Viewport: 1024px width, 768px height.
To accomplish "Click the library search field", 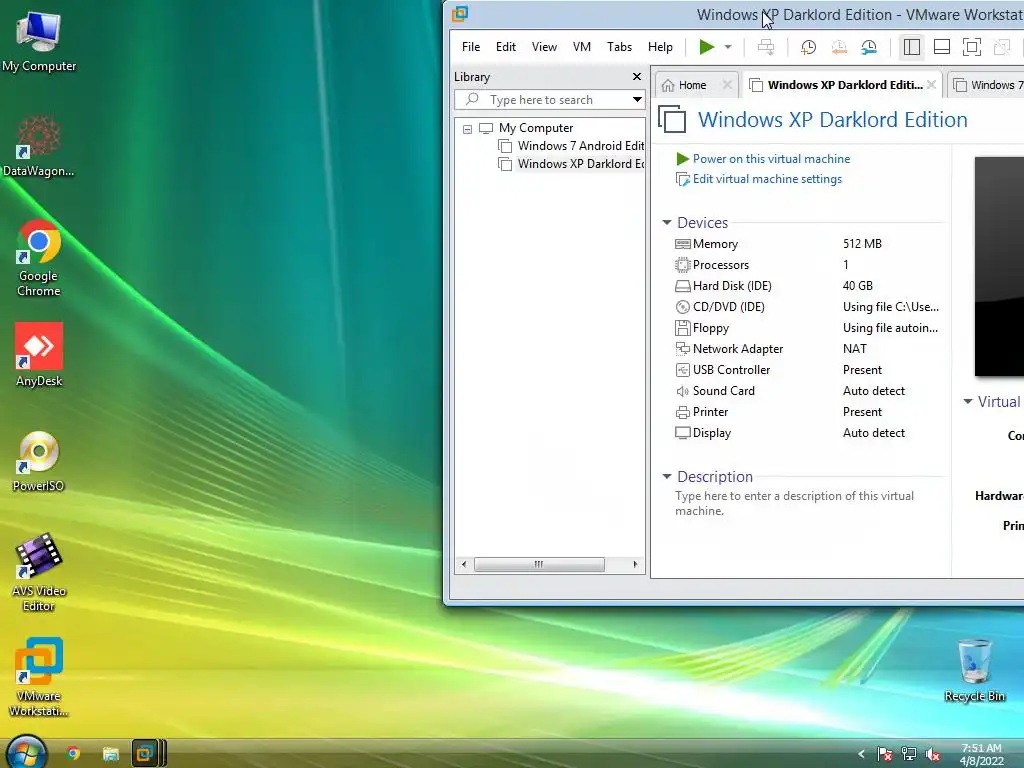I will (542, 100).
